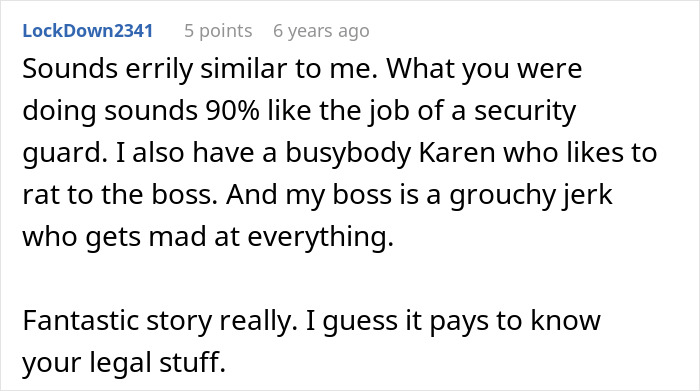The height and width of the screenshot is (391, 700).
Task: Click the word 'guess' in second paragraph
Action: tap(360, 322)
